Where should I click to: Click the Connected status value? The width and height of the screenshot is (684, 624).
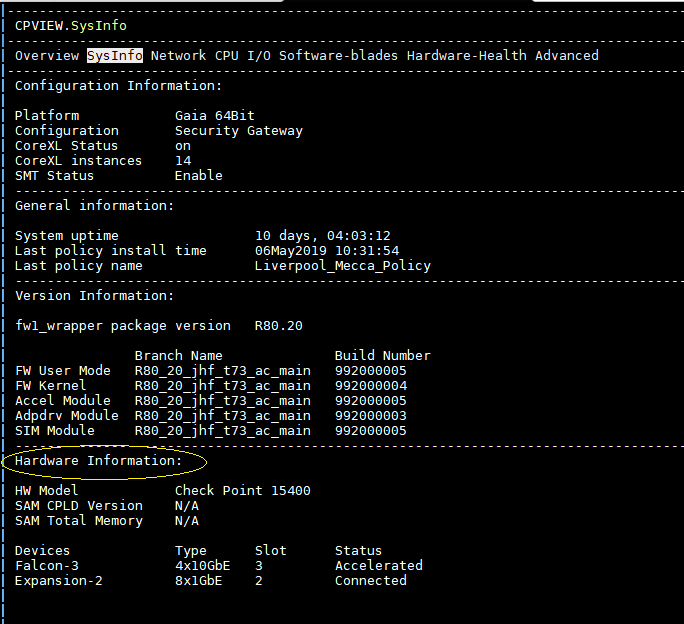click(371, 581)
